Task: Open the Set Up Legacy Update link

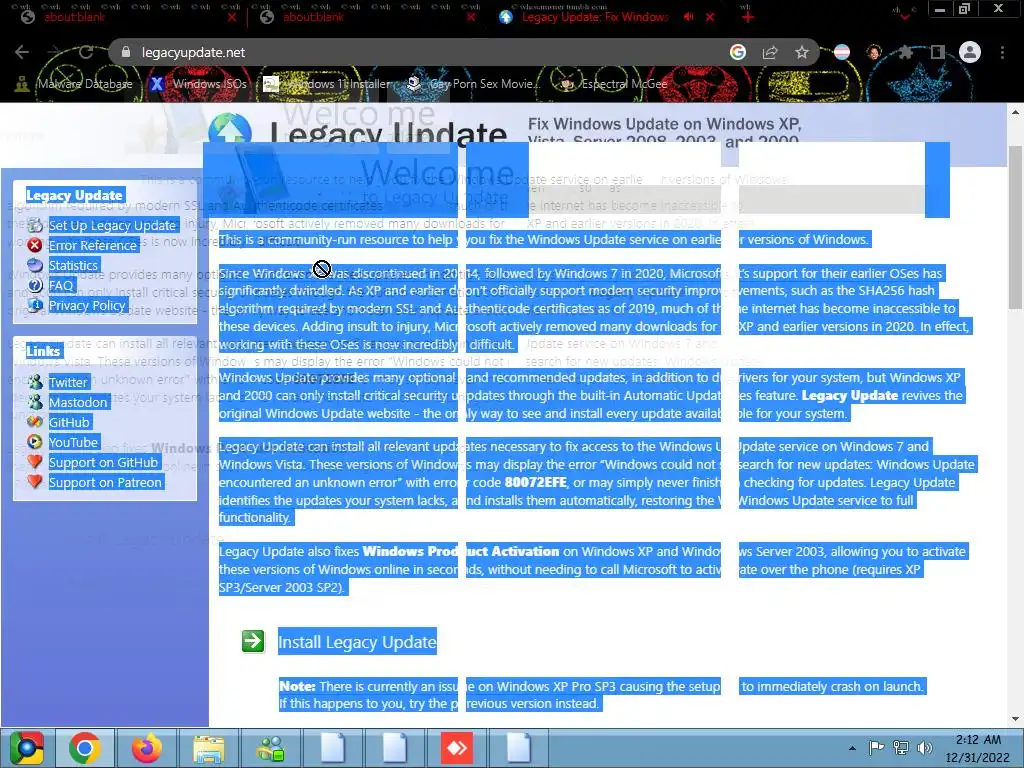Action: 112,225
